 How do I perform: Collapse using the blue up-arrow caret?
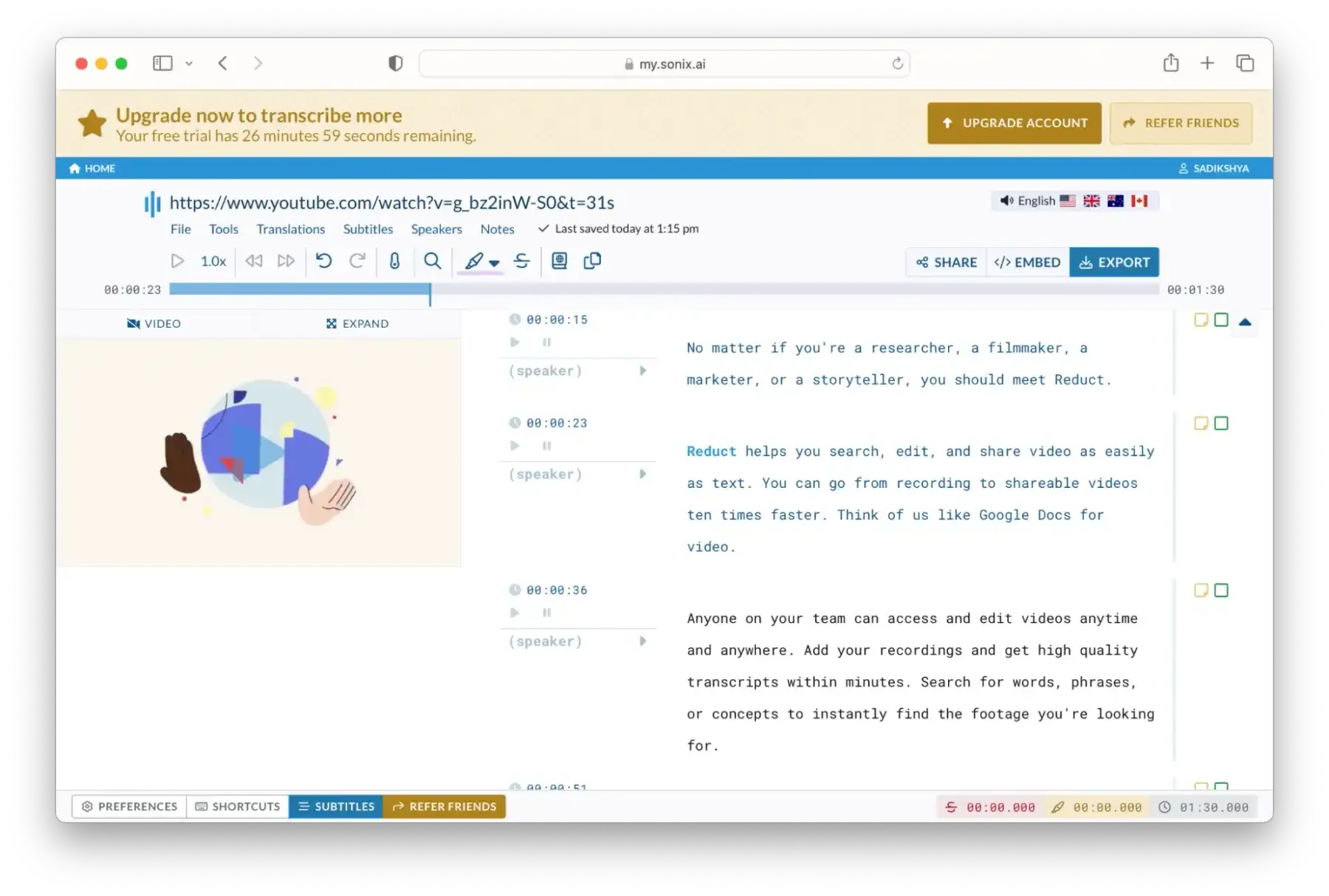[x=1245, y=321]
